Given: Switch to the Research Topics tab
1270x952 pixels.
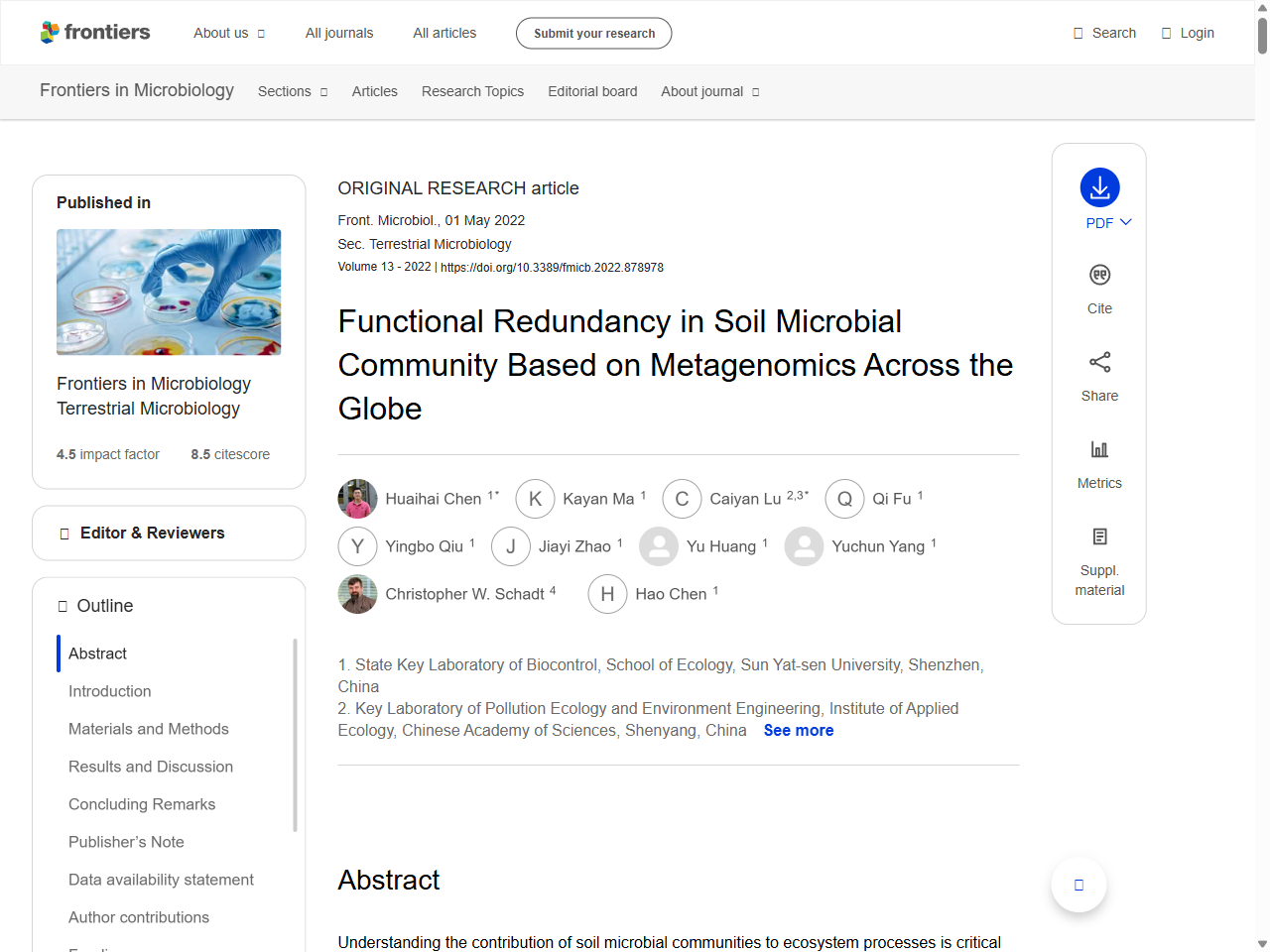Looking at the screenshot, I should pyautogui.click(x=472, y=91).
